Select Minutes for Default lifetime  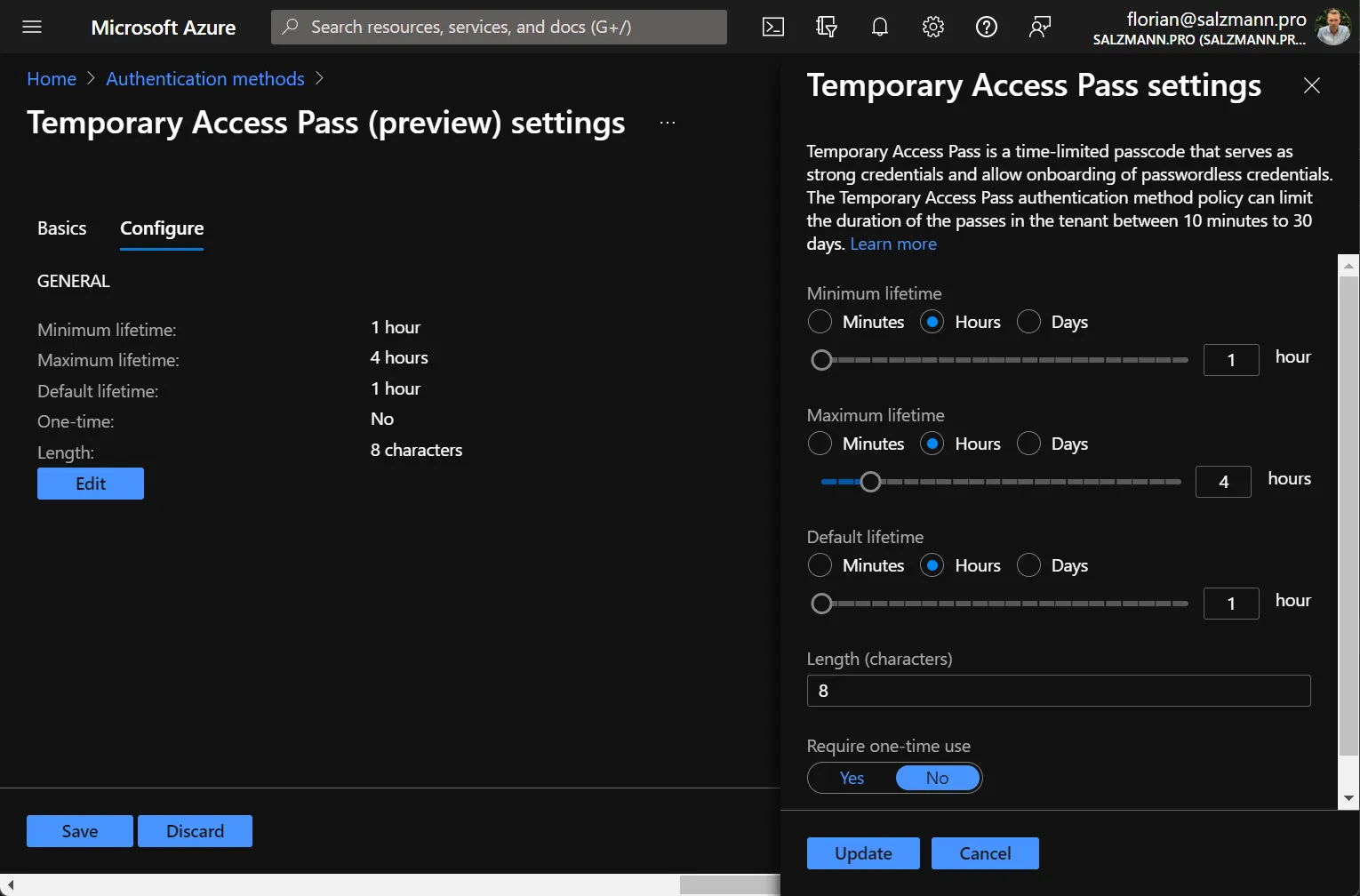point(820,565)
